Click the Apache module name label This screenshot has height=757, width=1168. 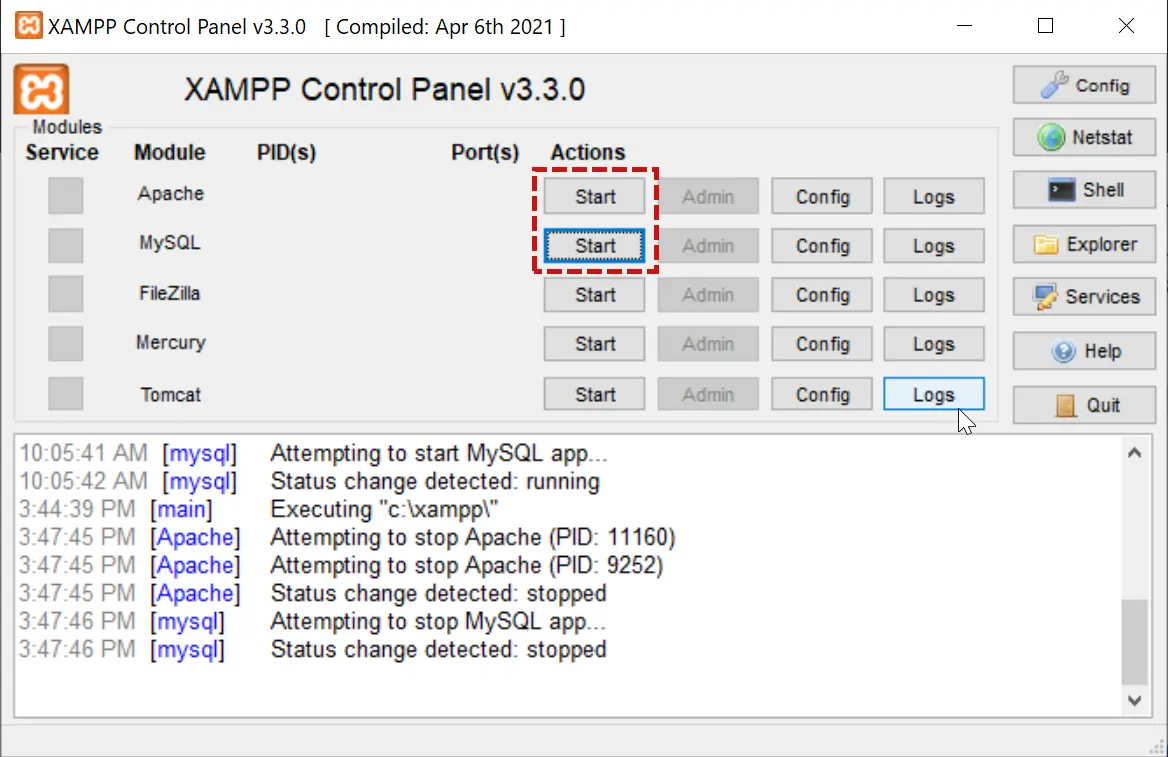pos(171,194)
